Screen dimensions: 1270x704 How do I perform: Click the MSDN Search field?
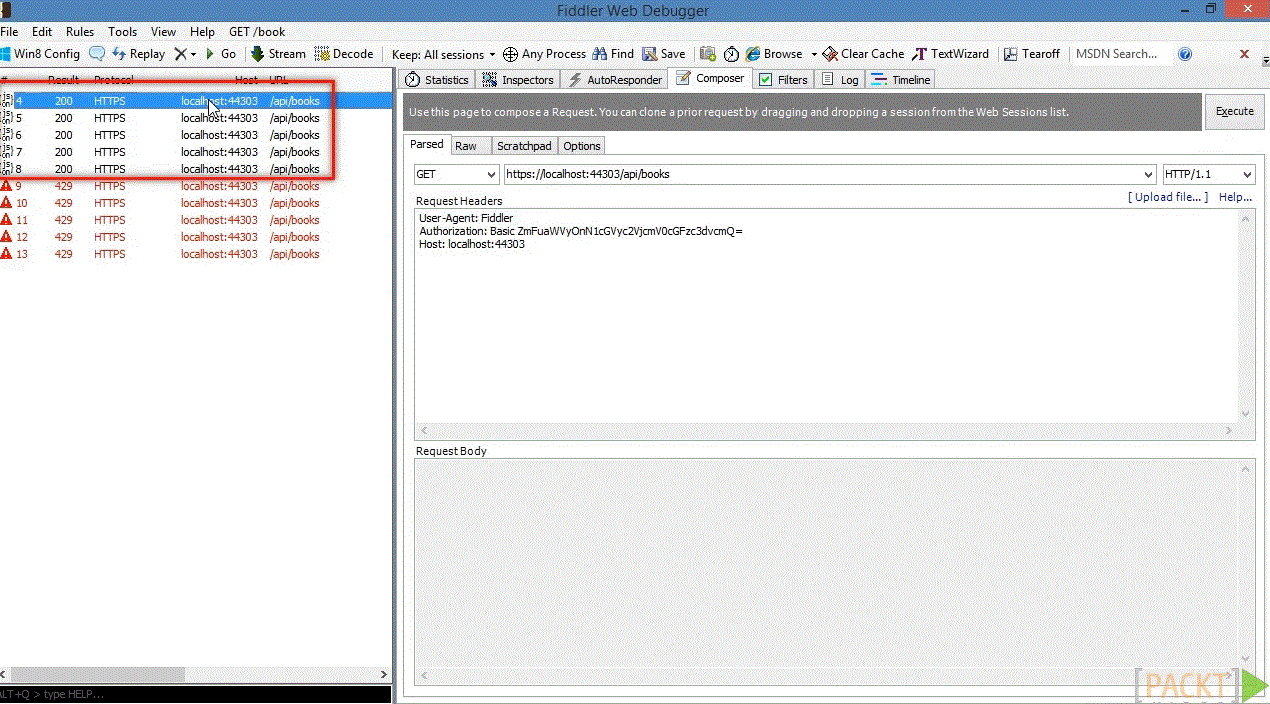(1120, 54)
